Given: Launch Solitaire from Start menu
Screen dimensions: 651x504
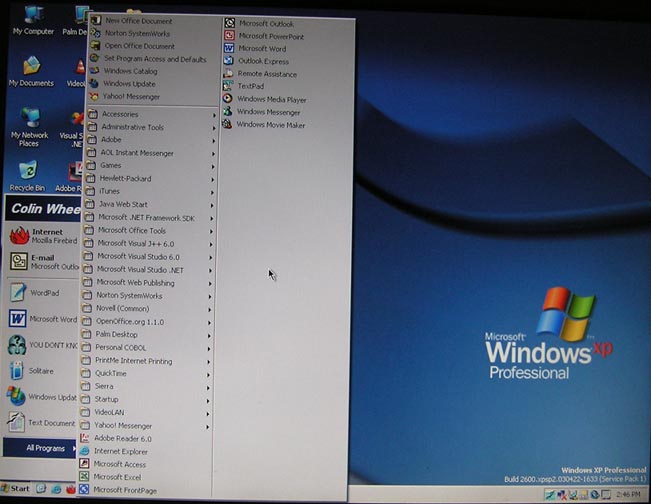Looking at the screenshot, I should [32, 371].
